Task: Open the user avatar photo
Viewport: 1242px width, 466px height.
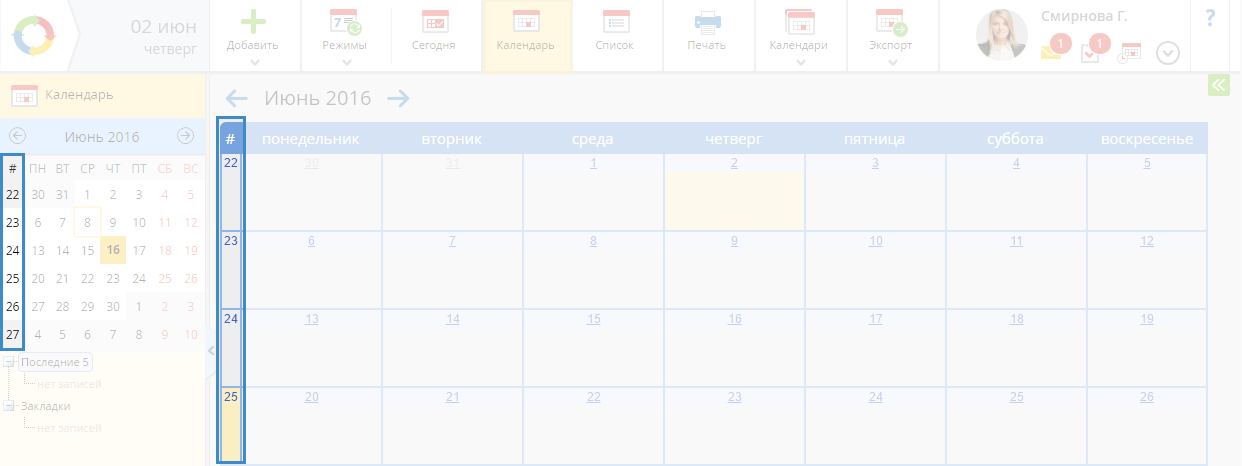Action: [1002, 35]
